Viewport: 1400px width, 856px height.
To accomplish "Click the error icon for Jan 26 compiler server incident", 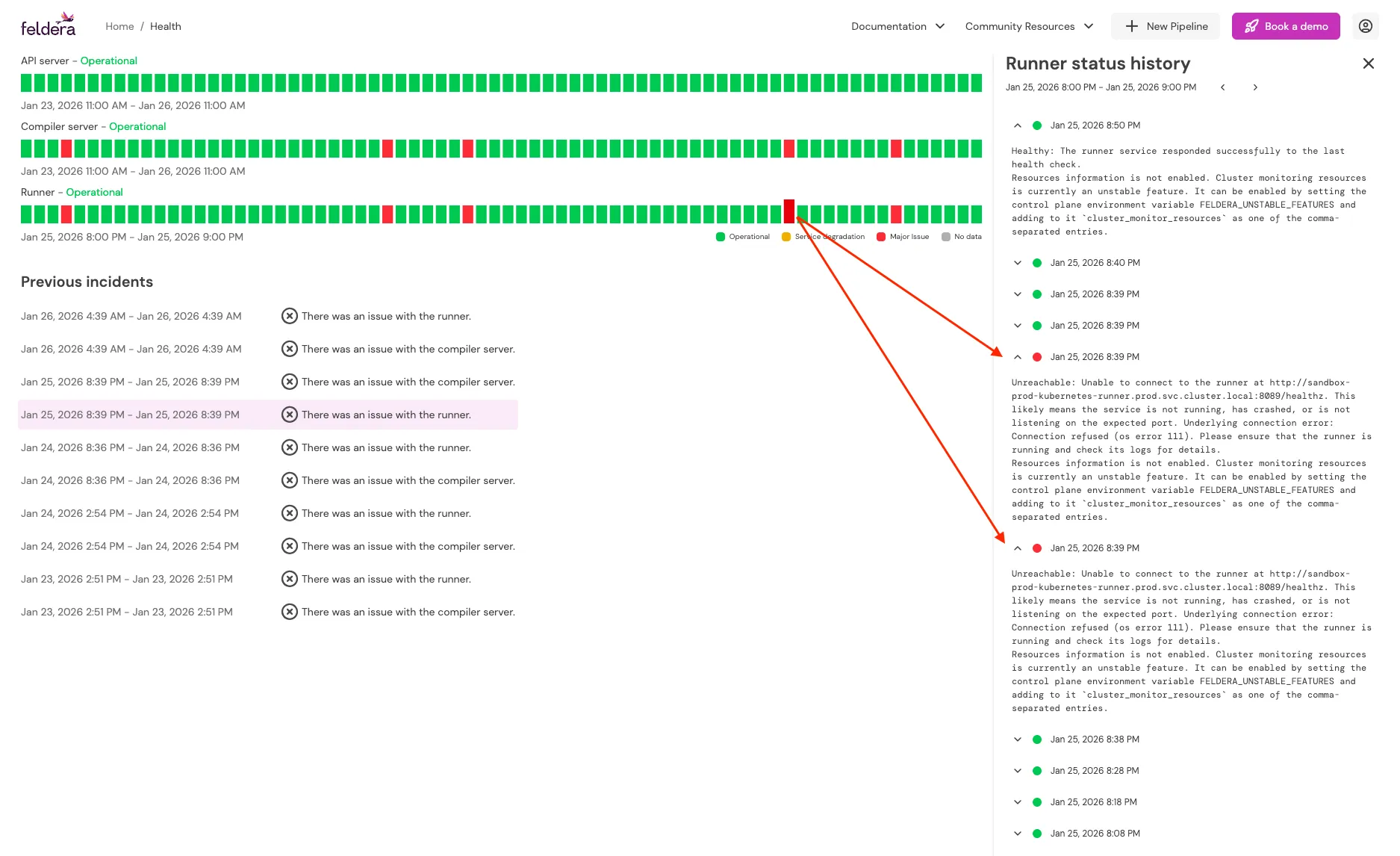I will click(x=289, y=349).
